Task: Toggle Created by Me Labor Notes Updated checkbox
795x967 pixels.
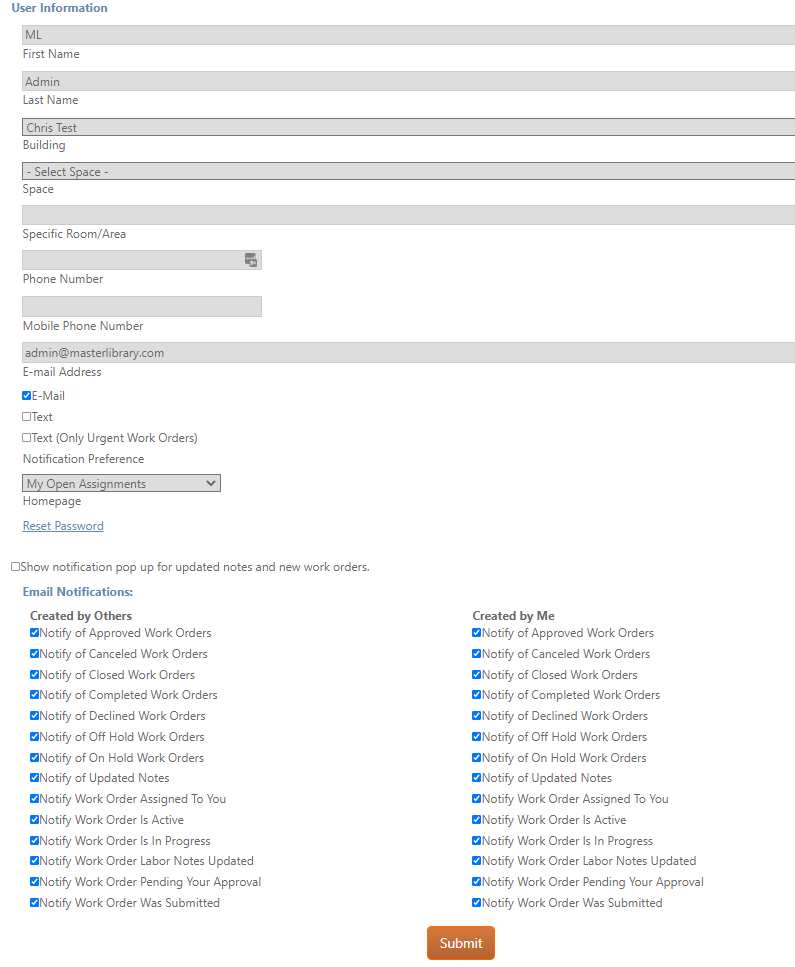Action: (477, 861)
